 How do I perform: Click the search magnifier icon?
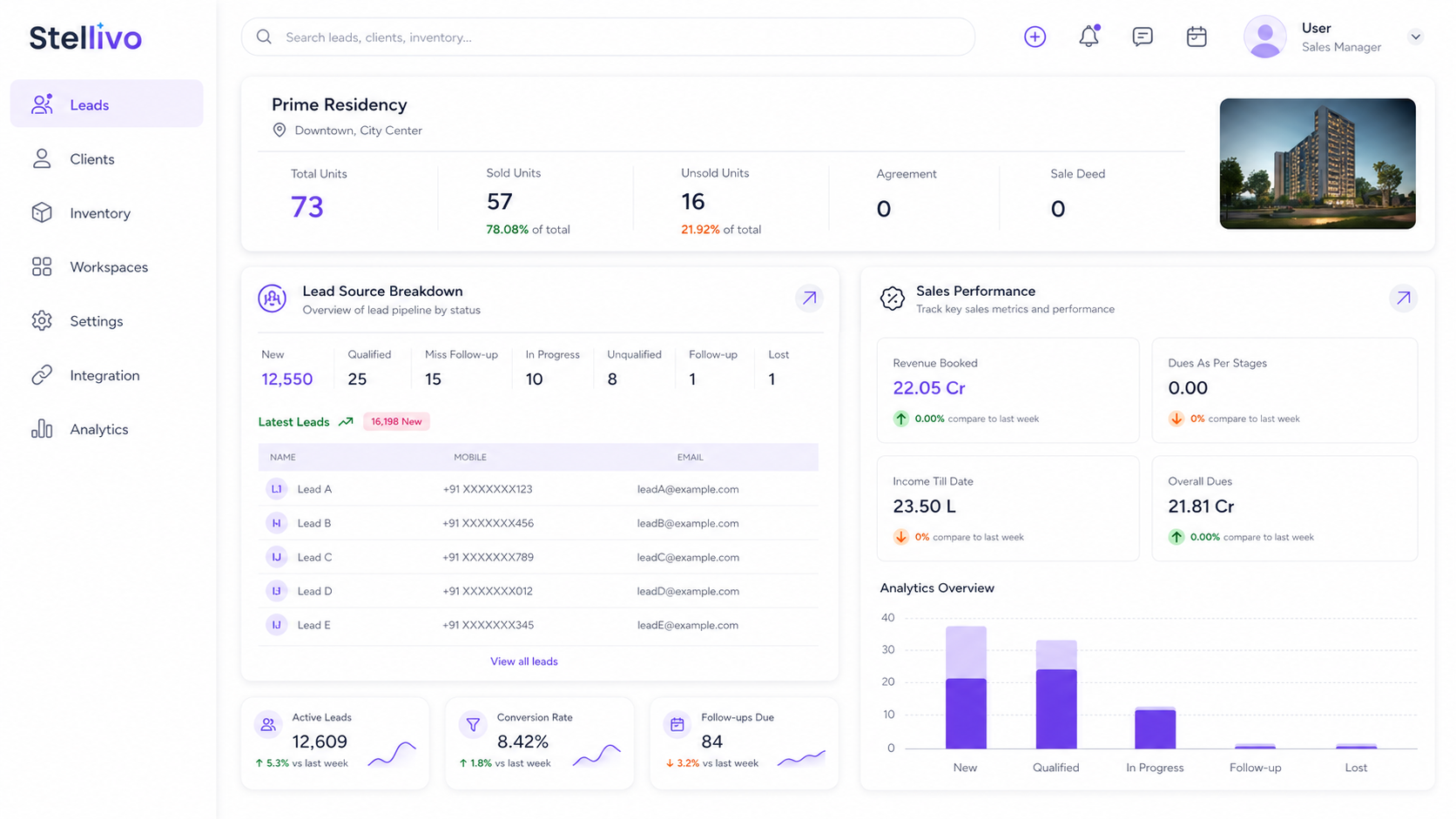click(x=264, y=37)
